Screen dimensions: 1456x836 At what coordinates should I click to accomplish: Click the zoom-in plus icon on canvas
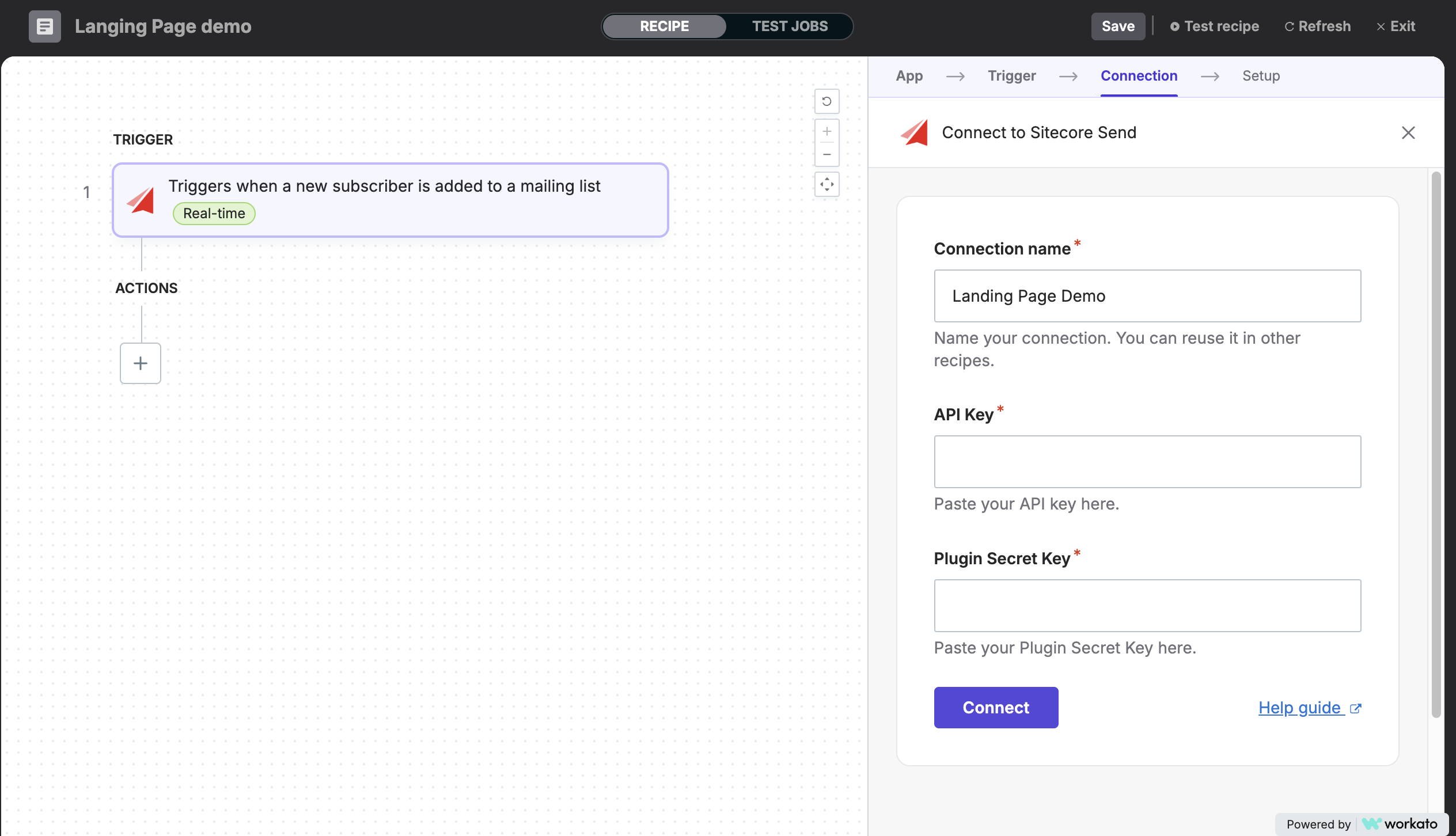click(827, 131)
